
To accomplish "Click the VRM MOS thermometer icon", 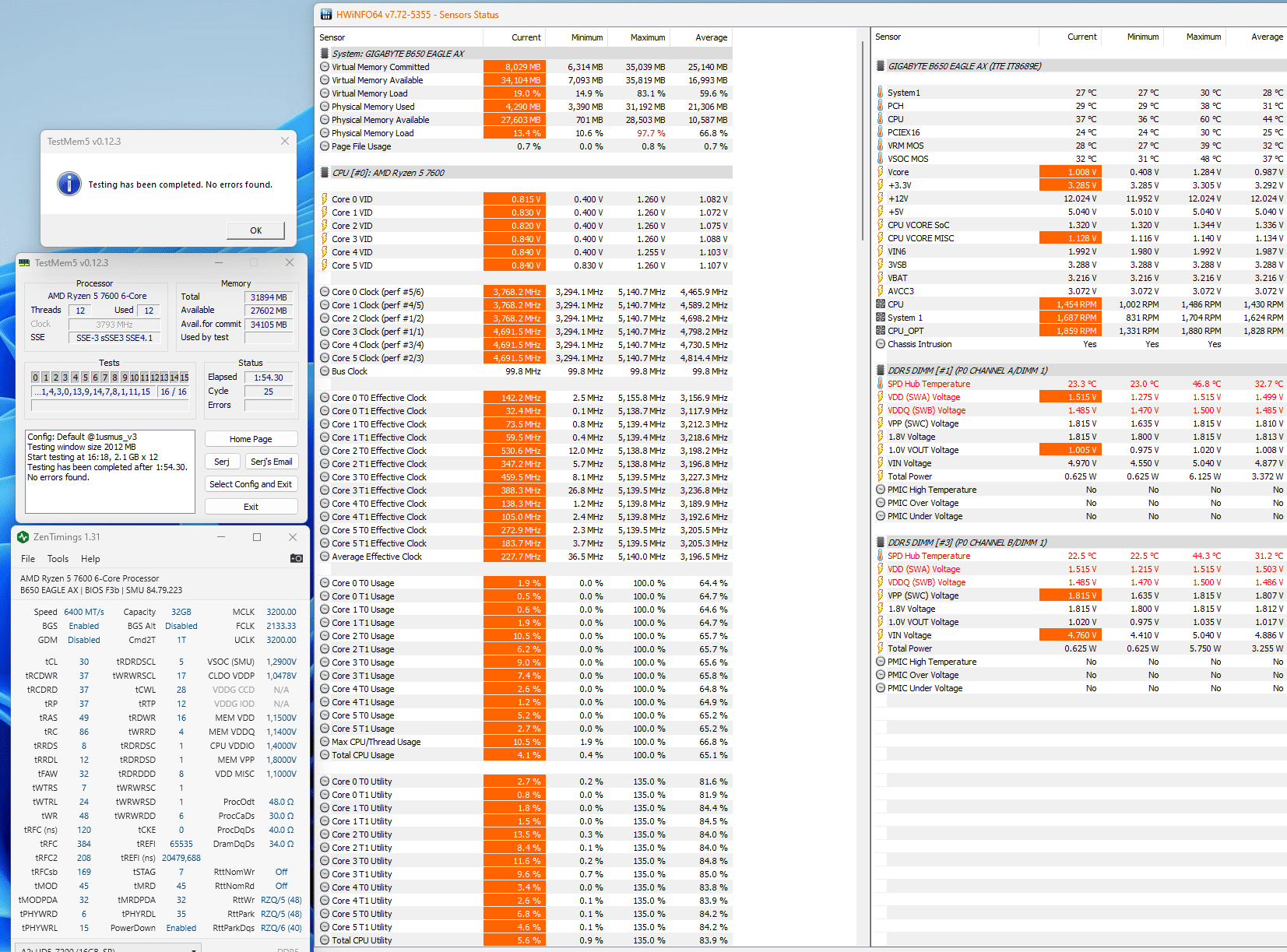I will pos(881,146).
